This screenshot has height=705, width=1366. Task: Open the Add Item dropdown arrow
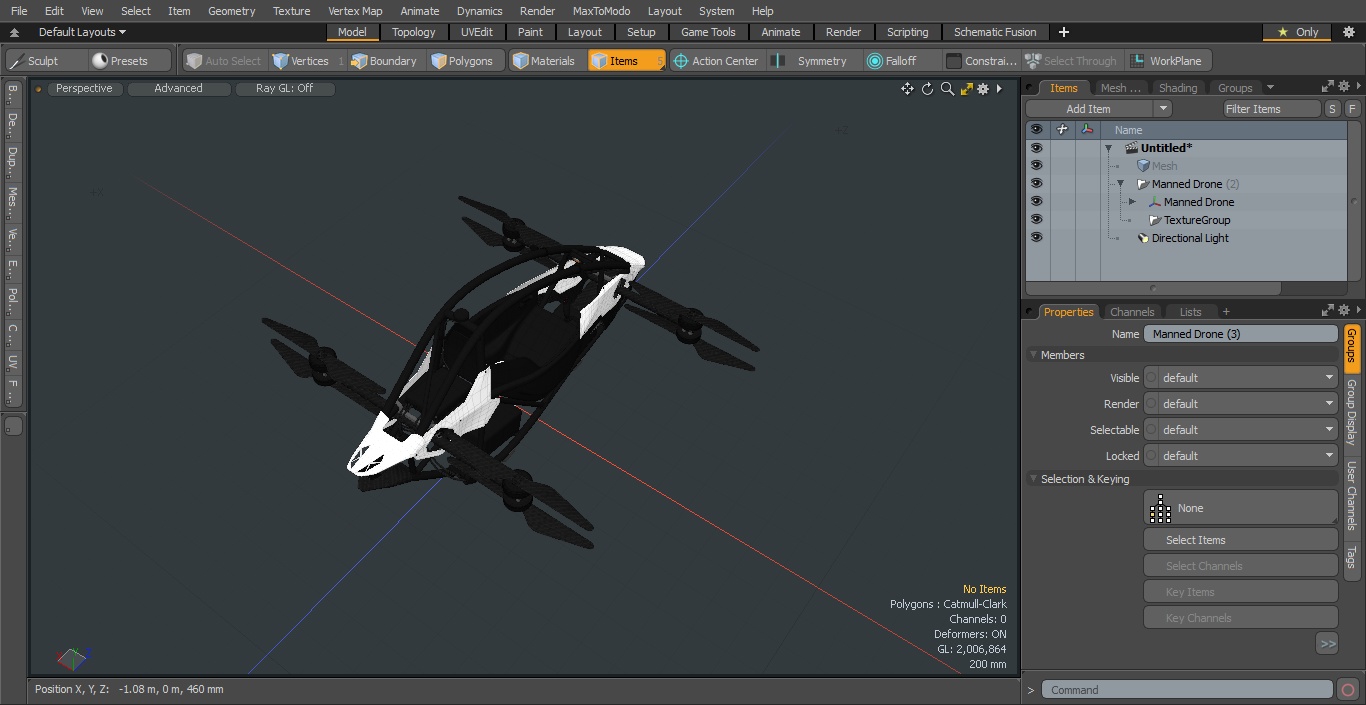point(1162,109)
